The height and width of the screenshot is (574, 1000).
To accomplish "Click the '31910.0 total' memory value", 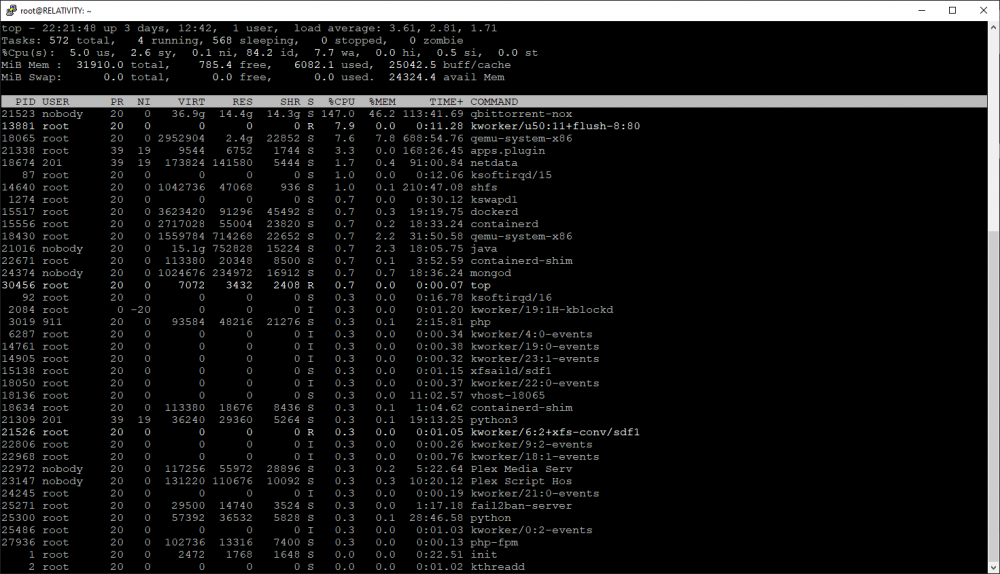I will coord(121,64).
